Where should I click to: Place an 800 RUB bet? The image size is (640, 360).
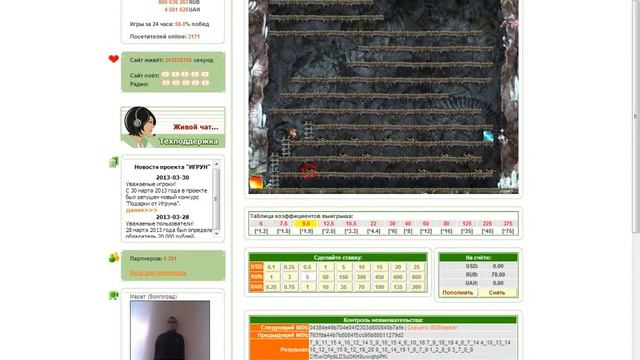click(416, 277)
